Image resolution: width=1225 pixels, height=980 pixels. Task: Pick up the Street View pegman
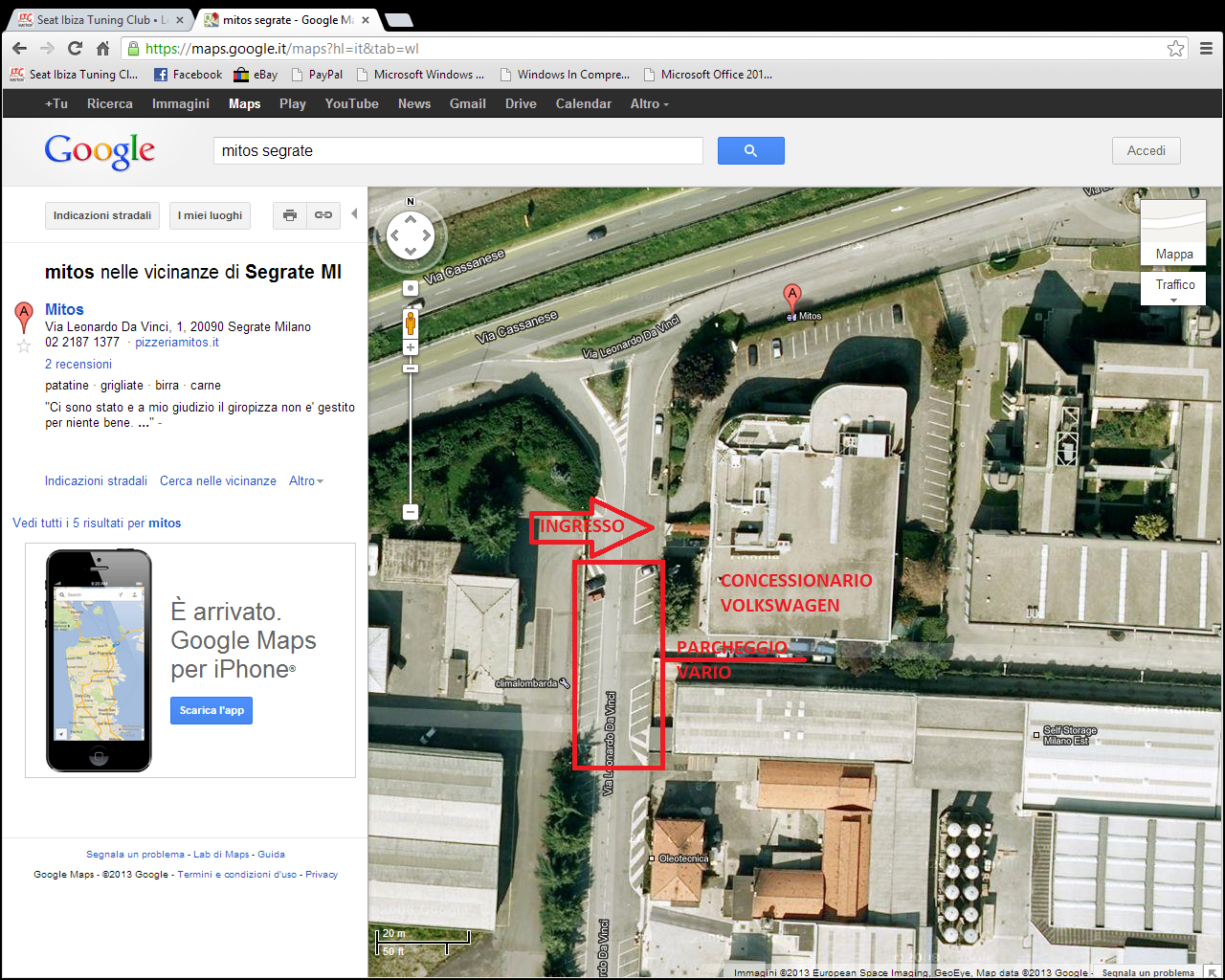(411, 323)
